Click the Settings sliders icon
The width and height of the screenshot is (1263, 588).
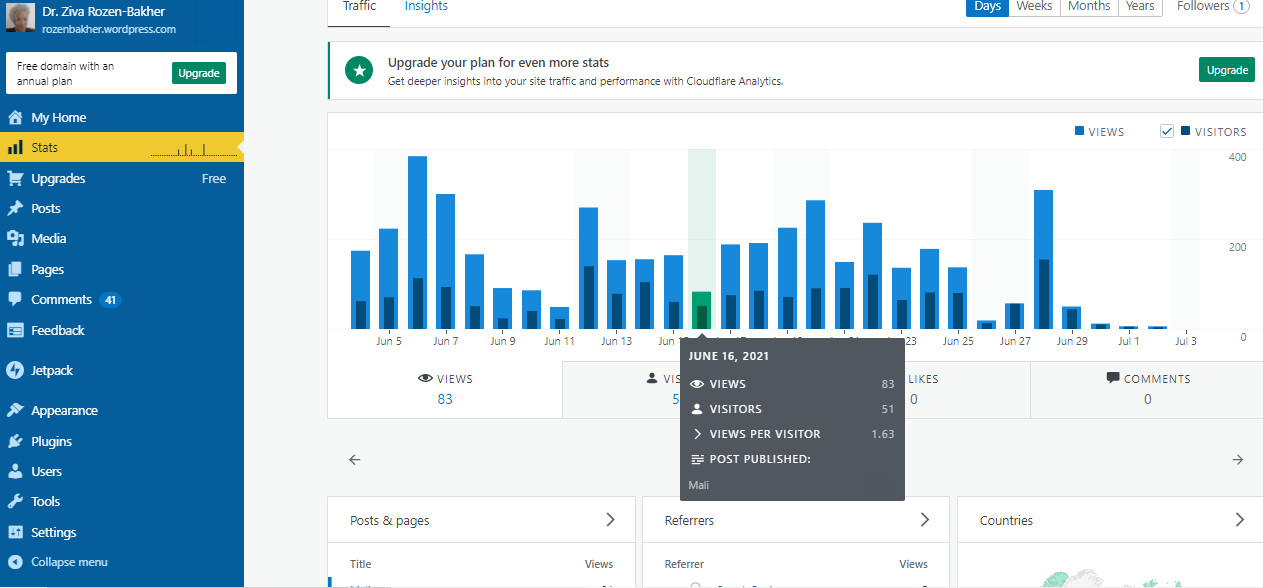15,532
